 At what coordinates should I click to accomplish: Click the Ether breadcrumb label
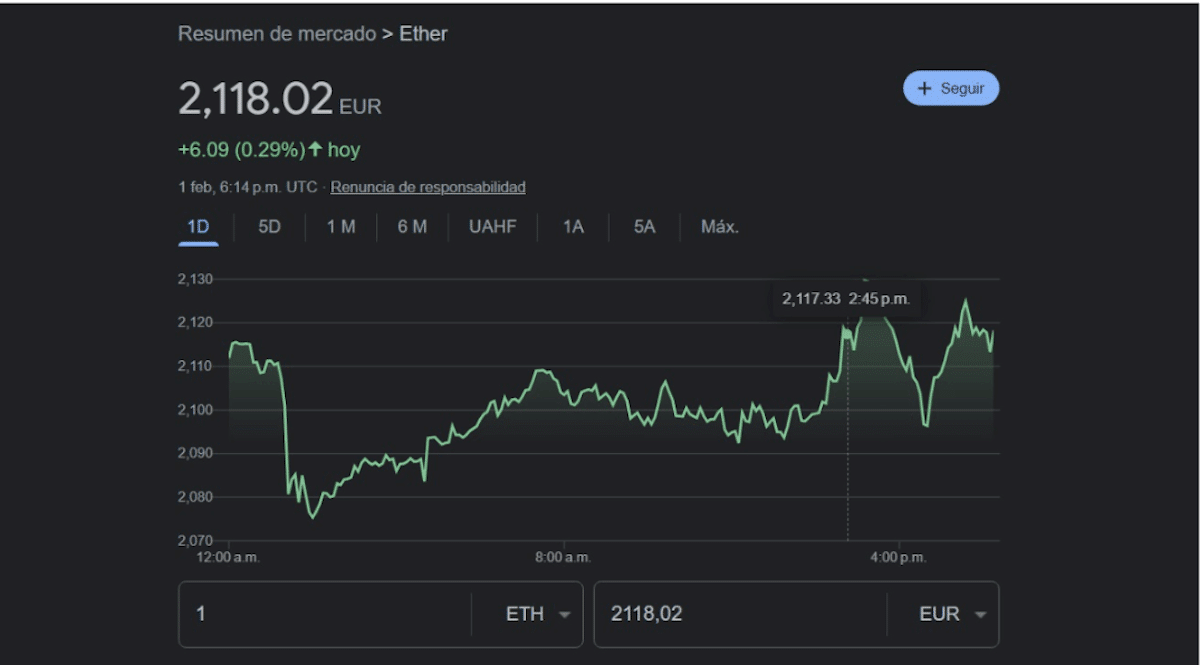[425, 33]
